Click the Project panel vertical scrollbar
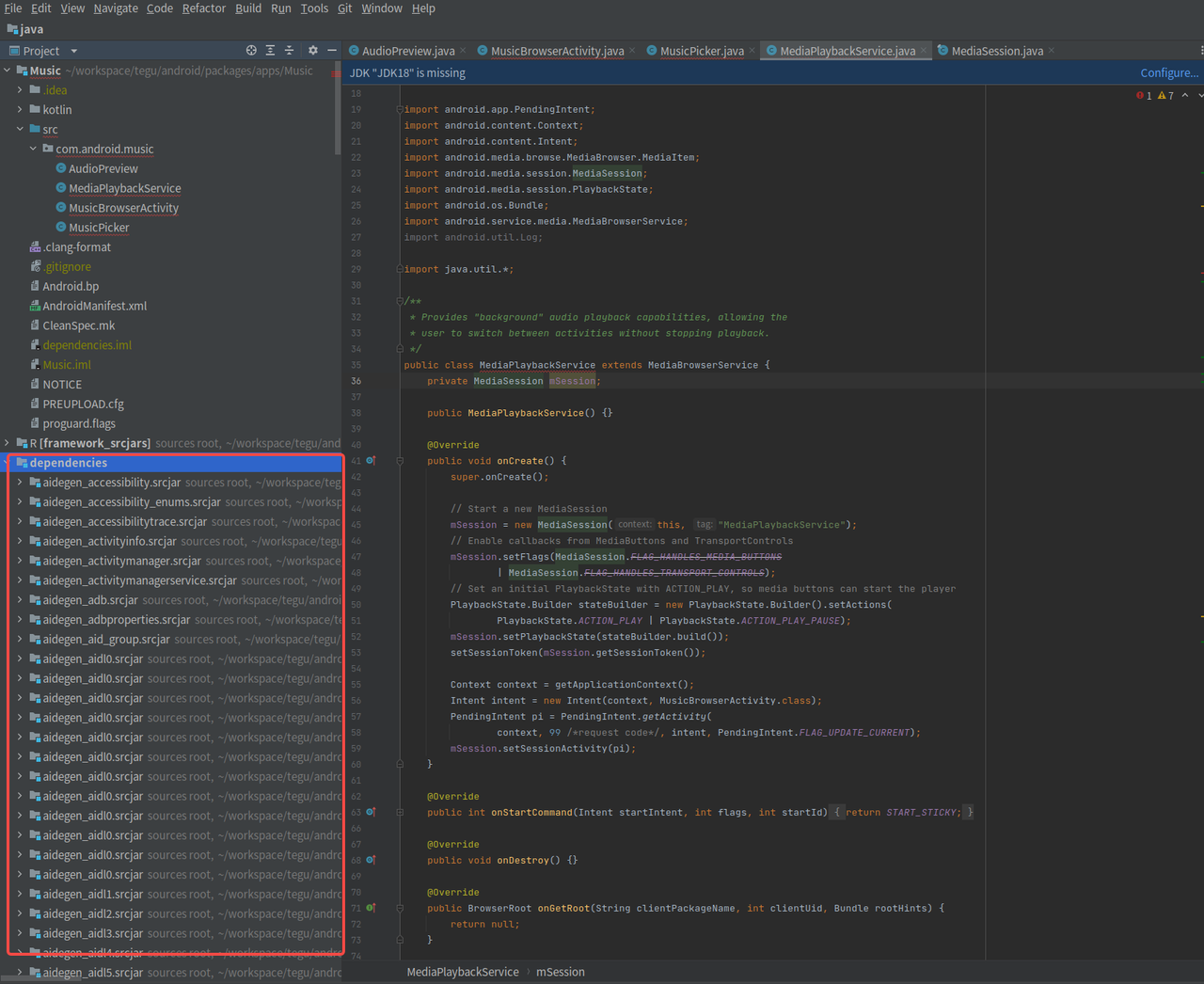1204x984 pixels. point(338,108)
